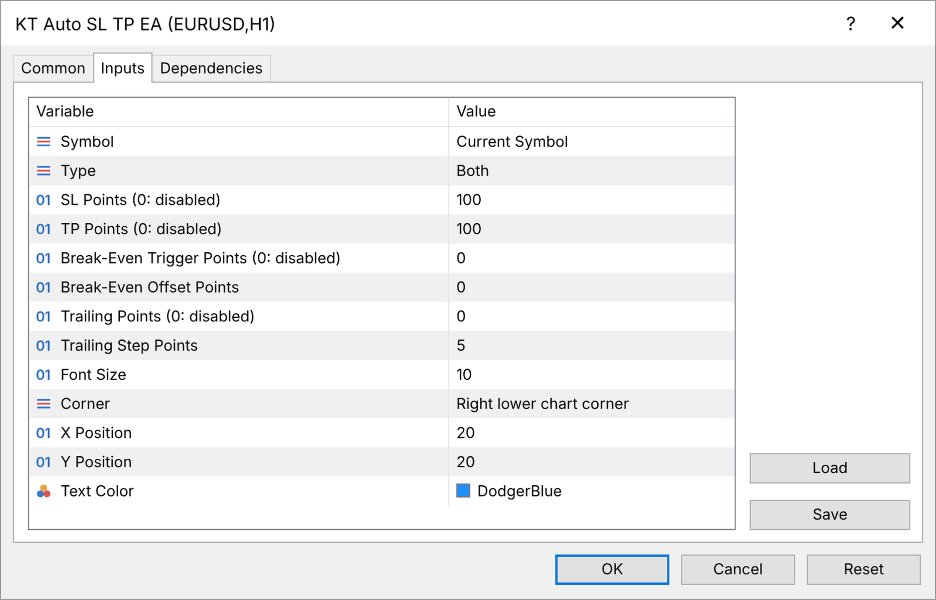Click the enum icon beside Symbol
The height and width of the screenshot is (600, 936).
(44, 141)
